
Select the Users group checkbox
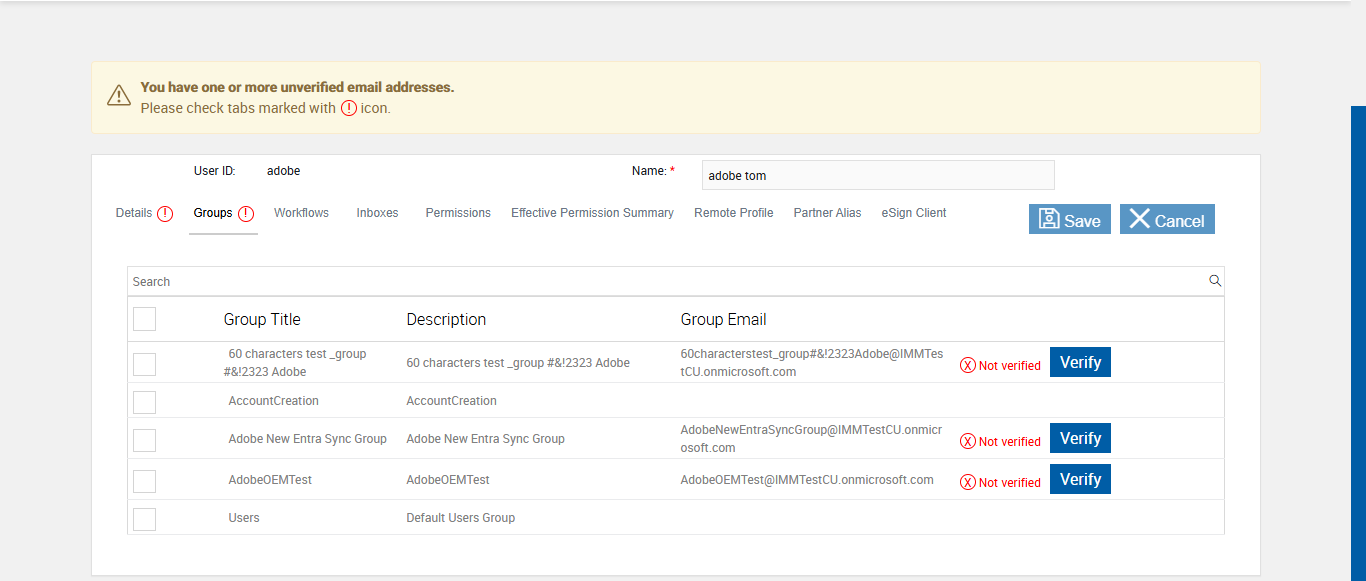tap(145, 518)
